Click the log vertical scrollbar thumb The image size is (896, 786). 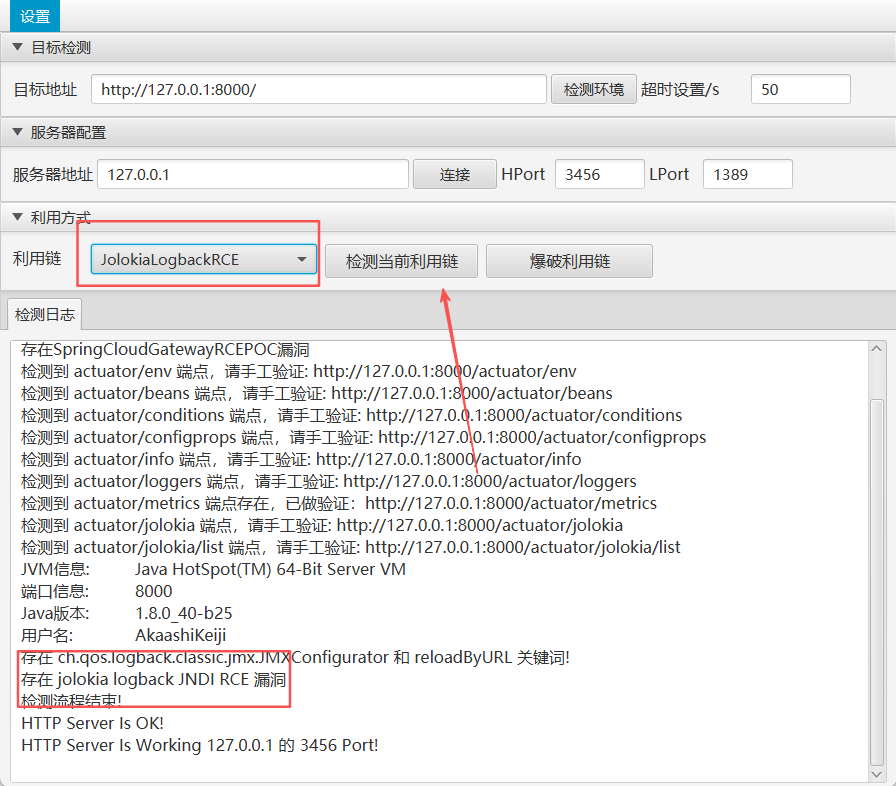pos(877,583)
